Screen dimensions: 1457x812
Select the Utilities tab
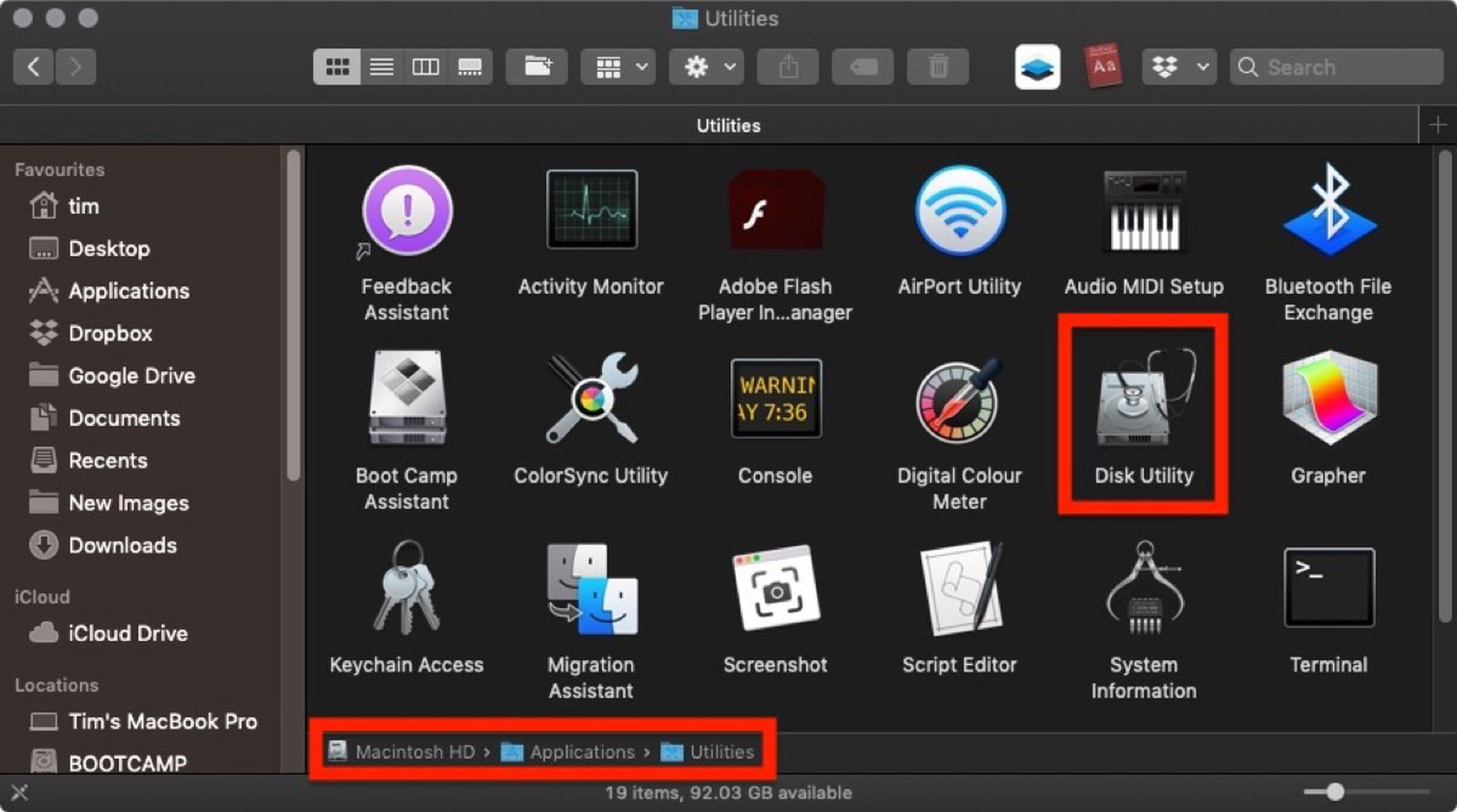728,126
